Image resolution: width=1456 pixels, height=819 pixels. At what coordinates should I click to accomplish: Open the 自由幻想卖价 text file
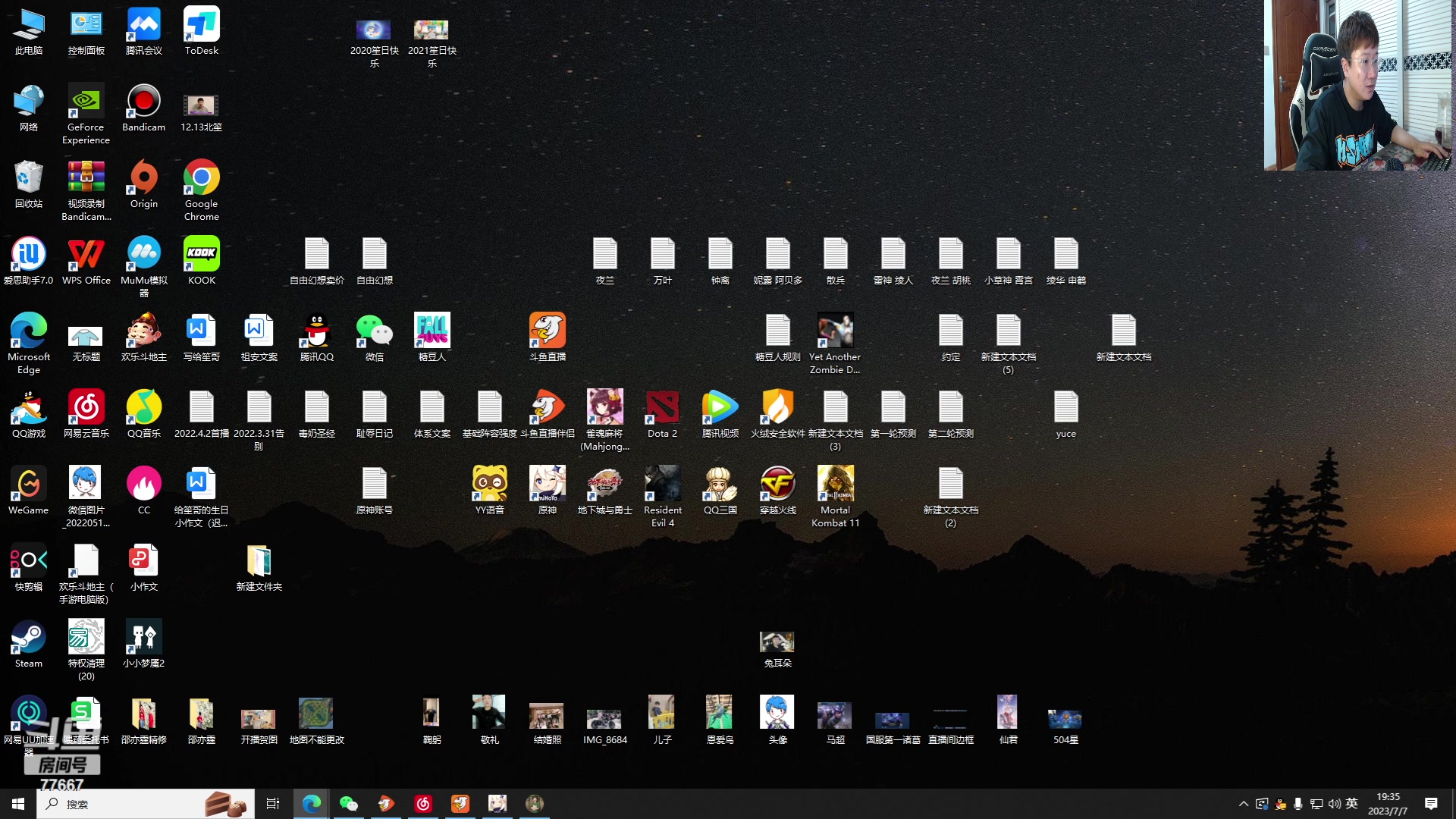pos(317,261)
